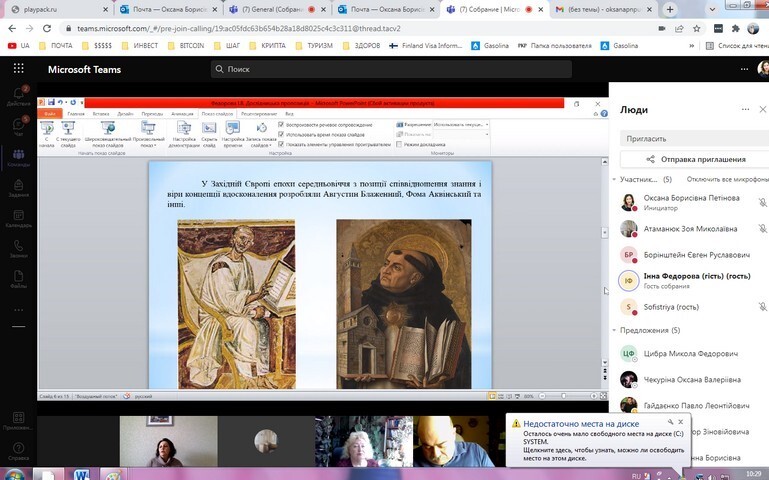Toggle 'Использовать время показа слайдов' checkbox
This screenshot has width=769, height=480.
pos(281,134)
